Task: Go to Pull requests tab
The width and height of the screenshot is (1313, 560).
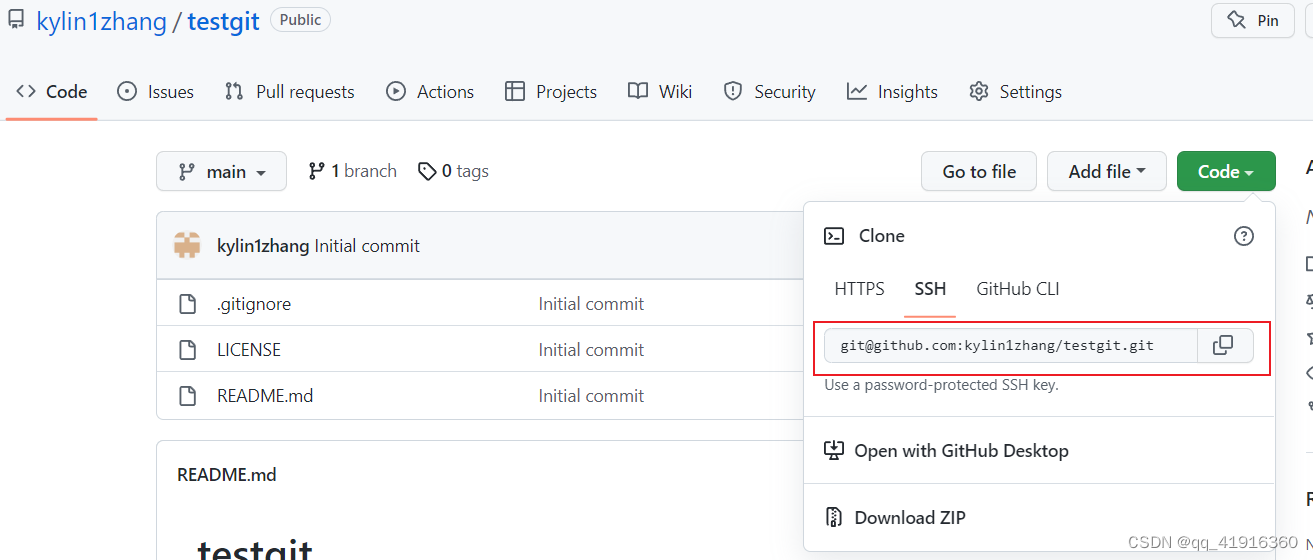Action: point(290,92)
